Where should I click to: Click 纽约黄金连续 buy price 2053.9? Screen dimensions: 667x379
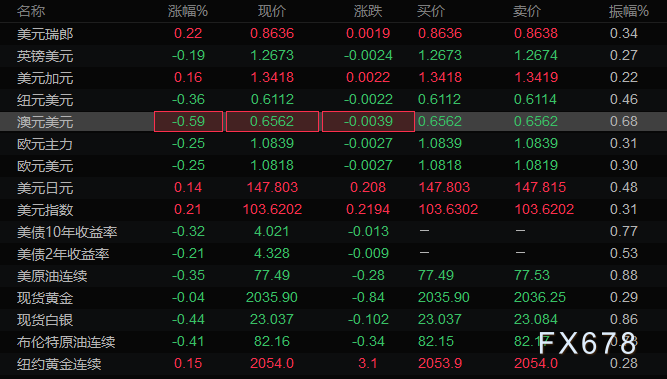pos(440,364)
